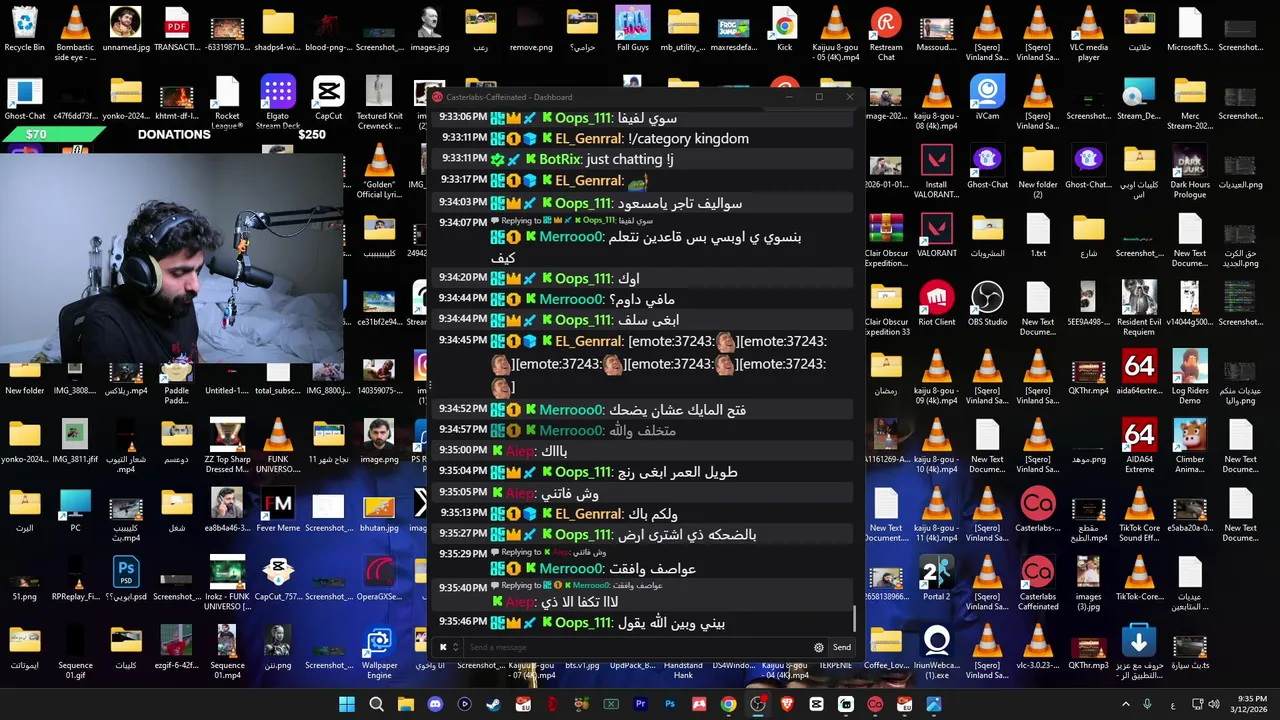1280x720 pixels.
Task: Click the chat window vertical scrollbar
Action: click(854, 619)
